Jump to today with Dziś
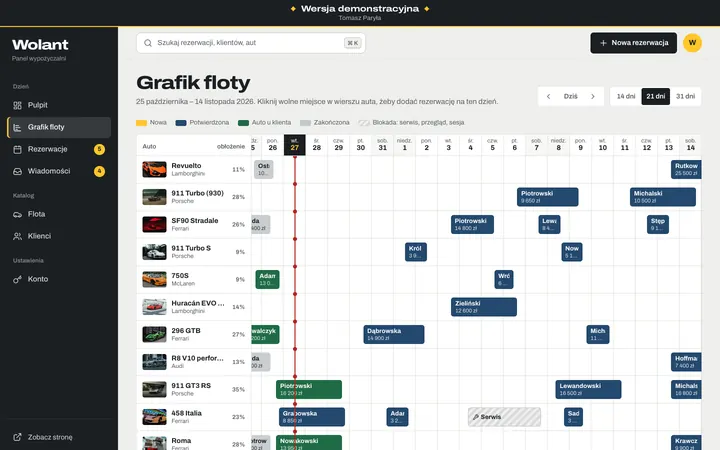The height and width of the screenshot is (450, 720). pos(570,96)
